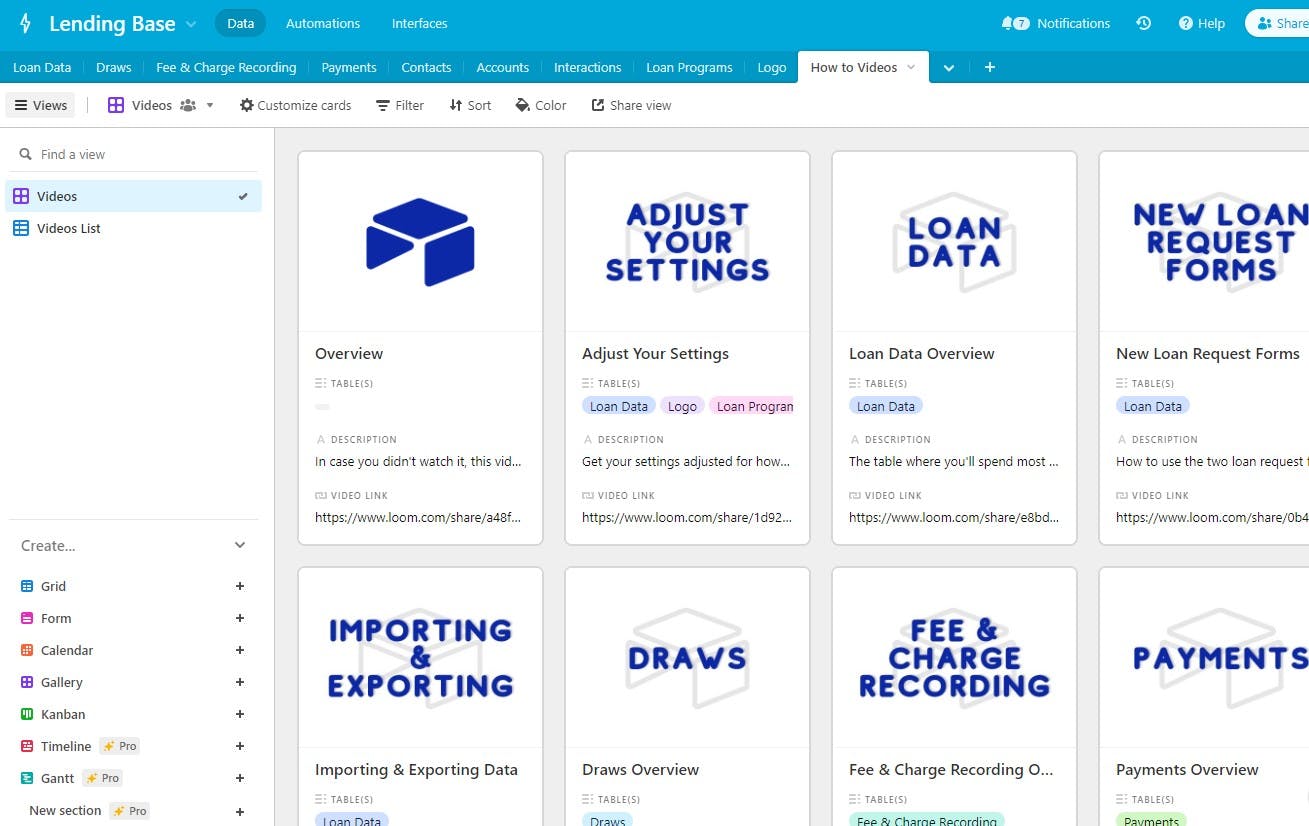Click the Share button
Screen dimensions: 1309x826
[x=1278, y=23]
